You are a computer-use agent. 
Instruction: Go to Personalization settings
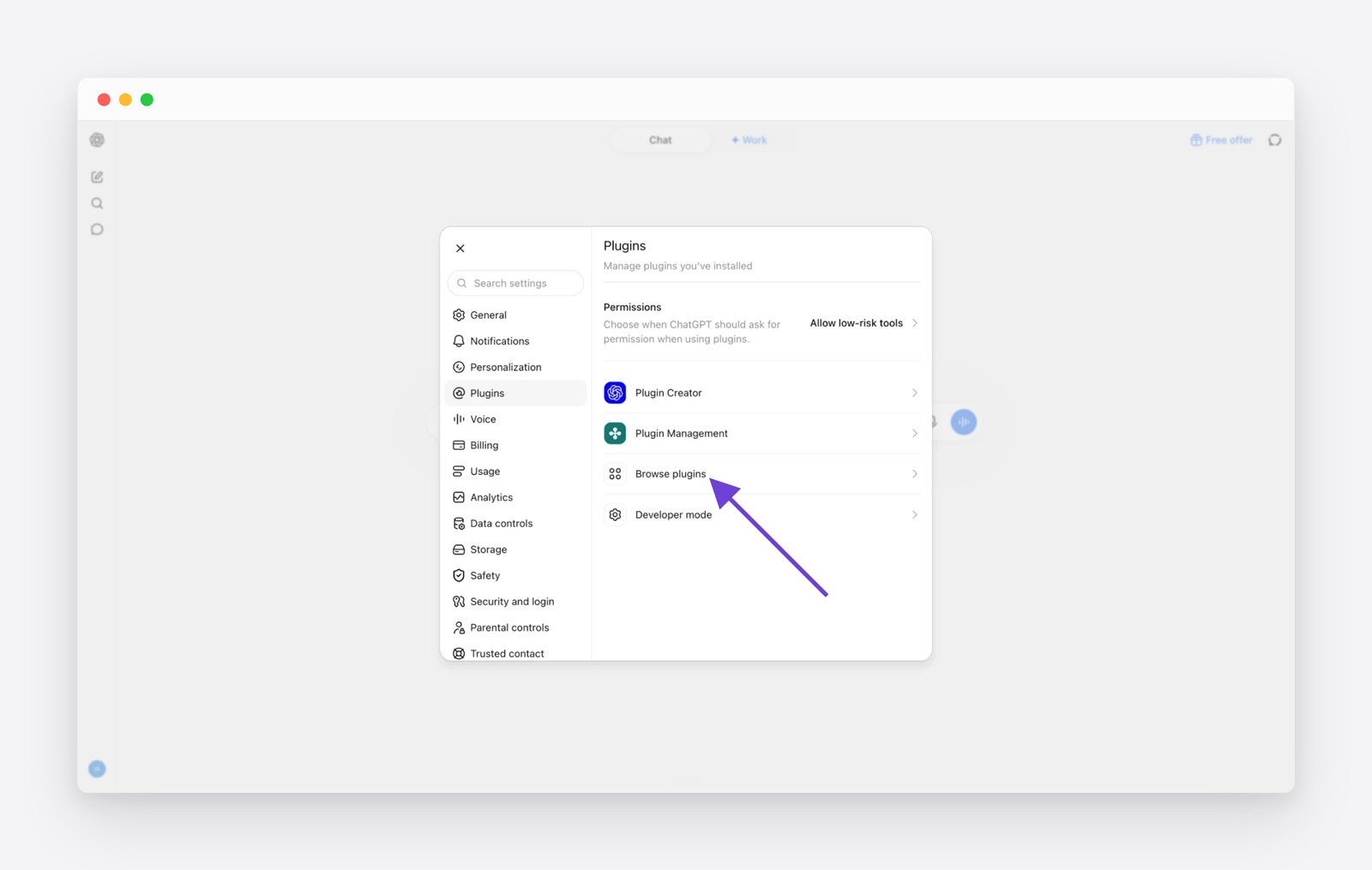(515, 367)
